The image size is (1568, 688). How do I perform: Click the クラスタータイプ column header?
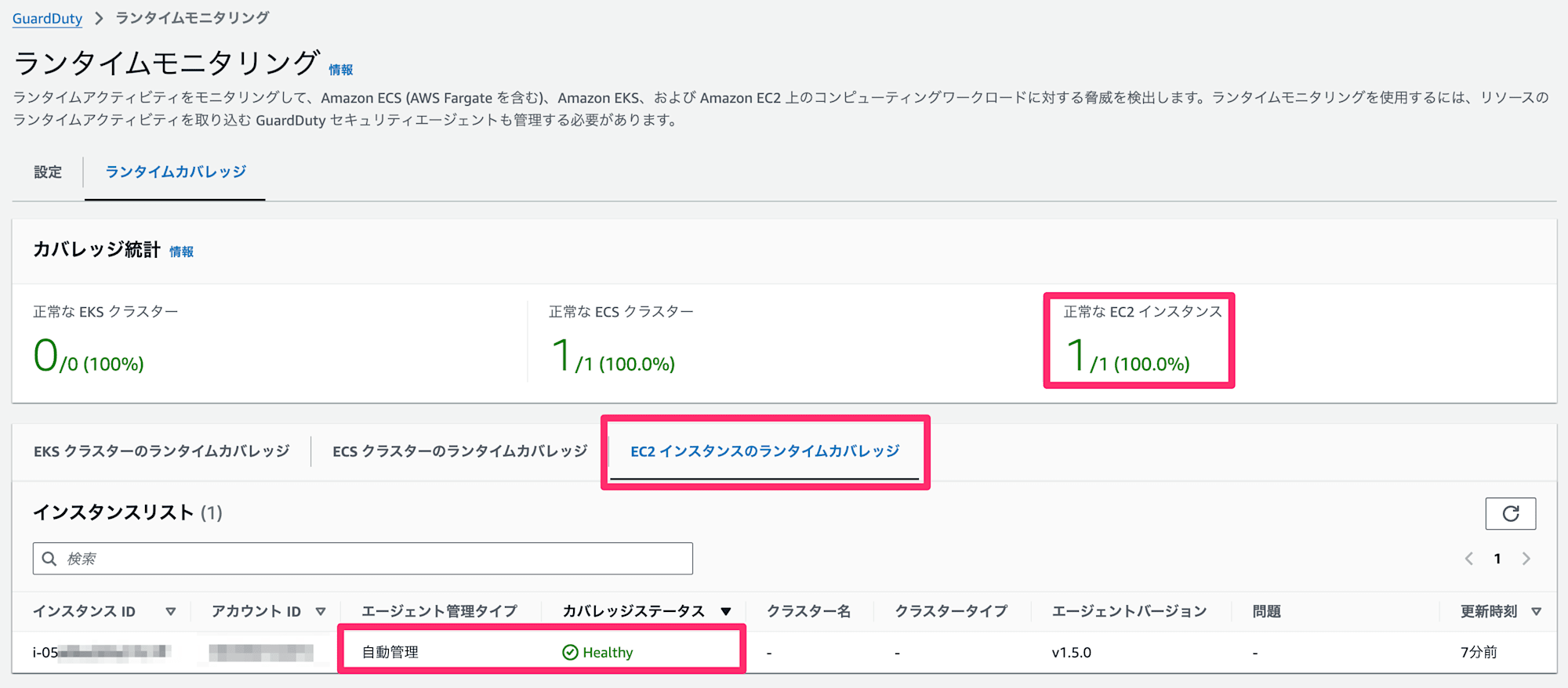point(952,611)
